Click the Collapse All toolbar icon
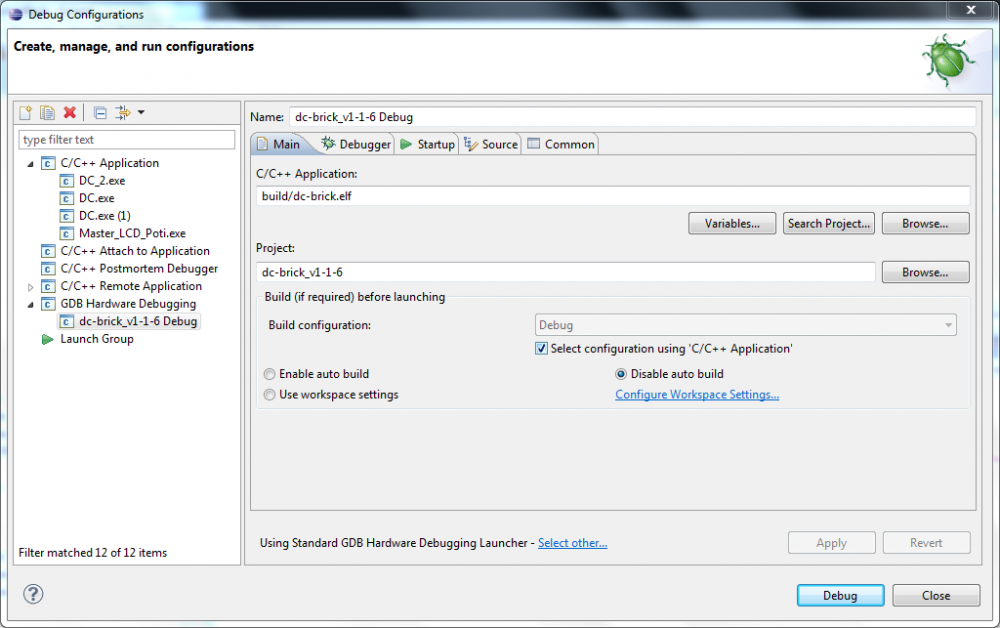The image size is (1000, 628). pyautogui.click(x=100, y=113)
